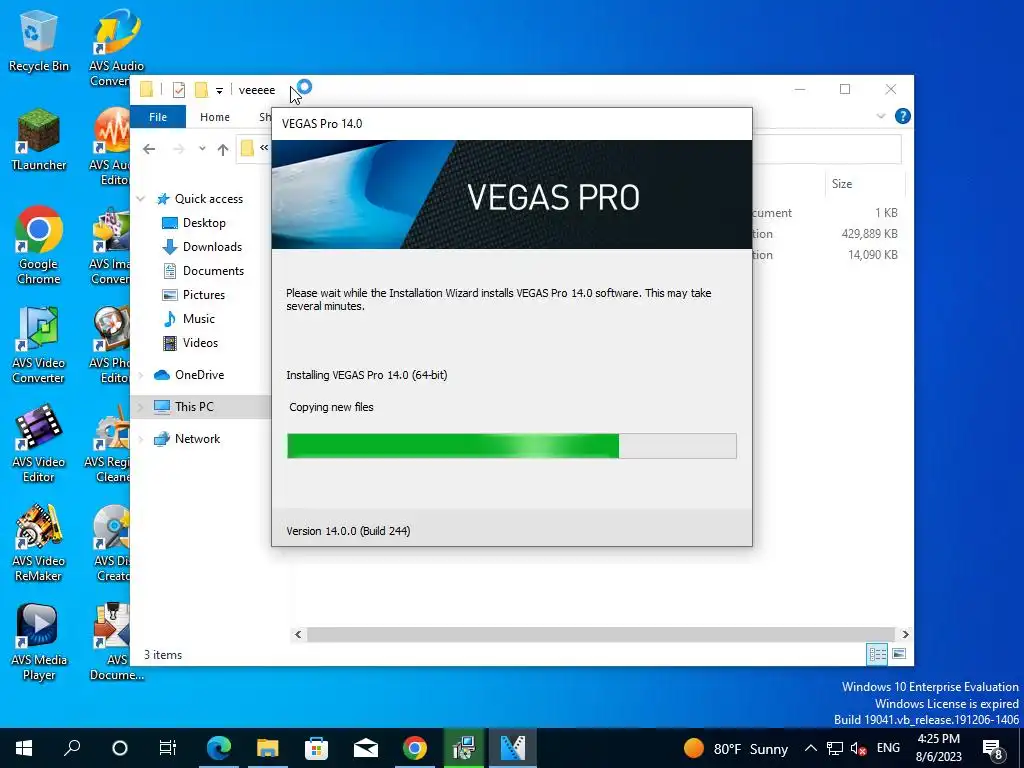Screen dimensions: 1024x768
Task: Go back in Explorer
Action: pos(149,149)
